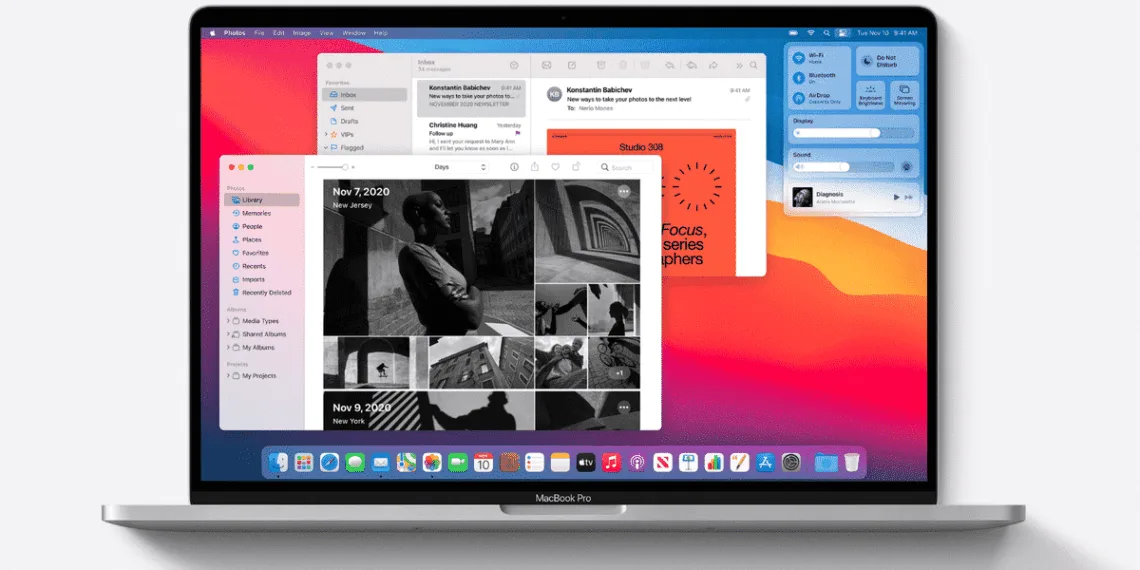Open the Image menu in menu bar
Screen dimensions: 1140x570
301,33
